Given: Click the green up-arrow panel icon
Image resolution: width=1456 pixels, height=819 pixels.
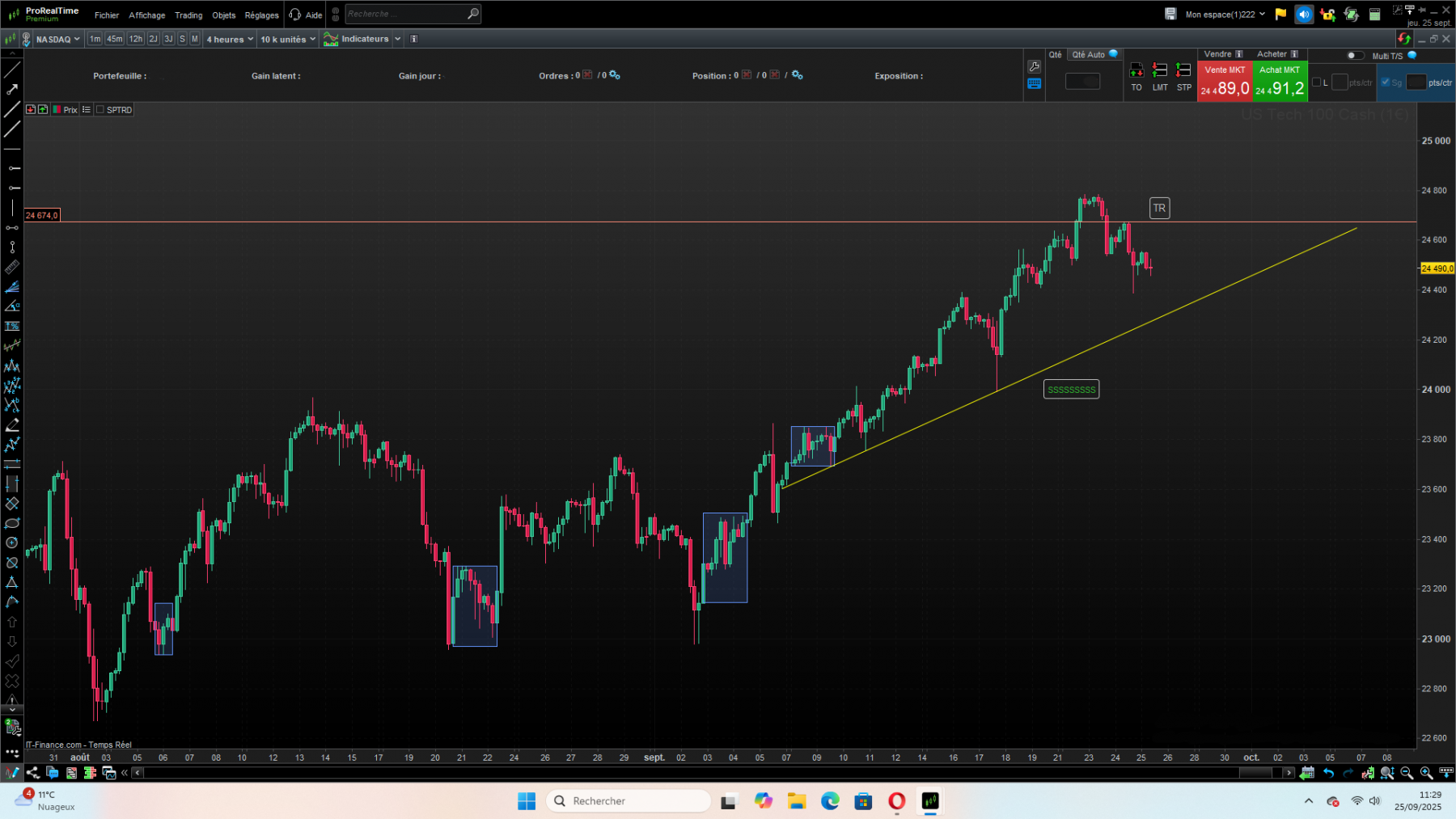Looking at the screenshot, I should click(x=43, y=110).
